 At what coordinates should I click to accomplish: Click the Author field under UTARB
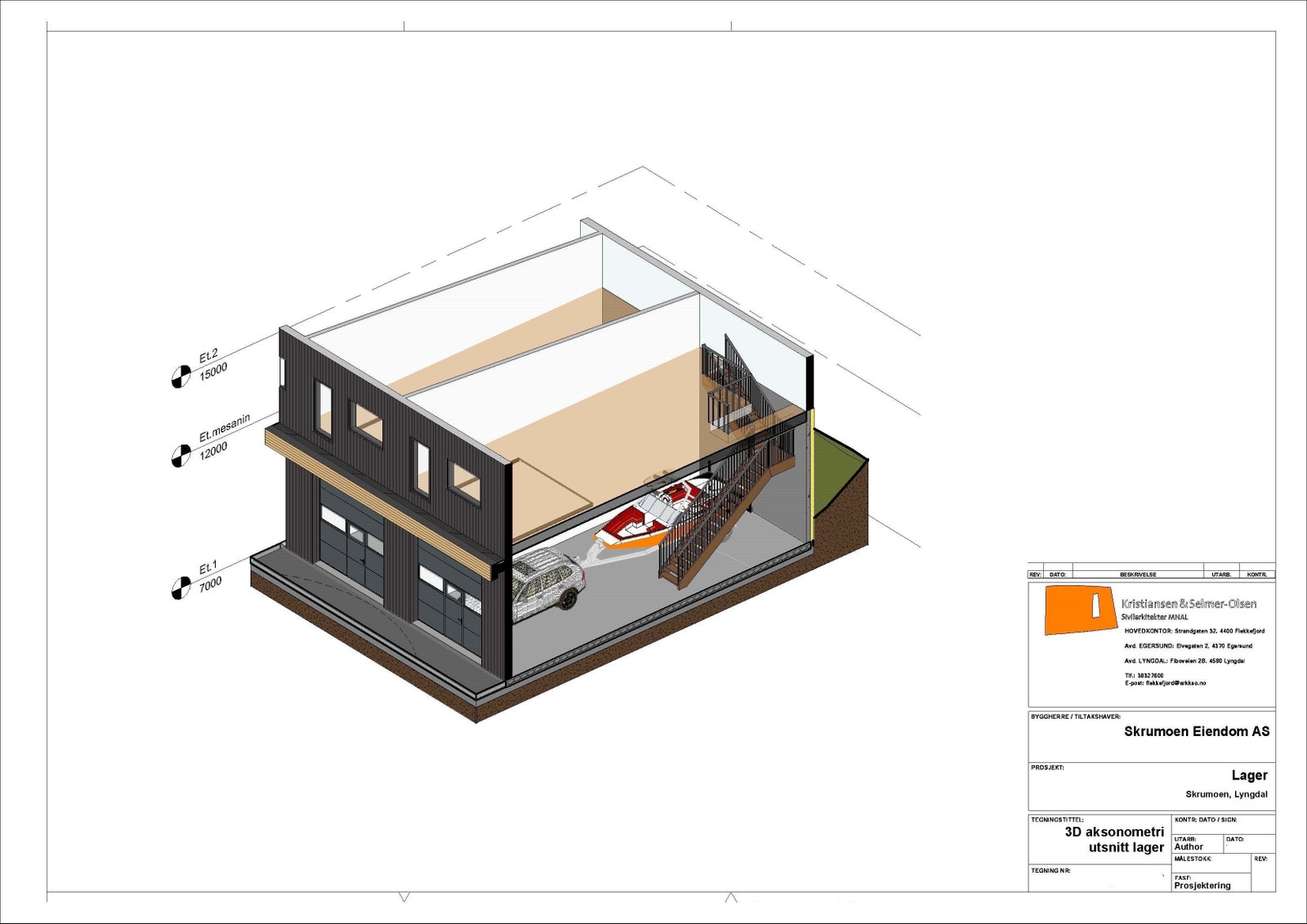pos(1189,847)
